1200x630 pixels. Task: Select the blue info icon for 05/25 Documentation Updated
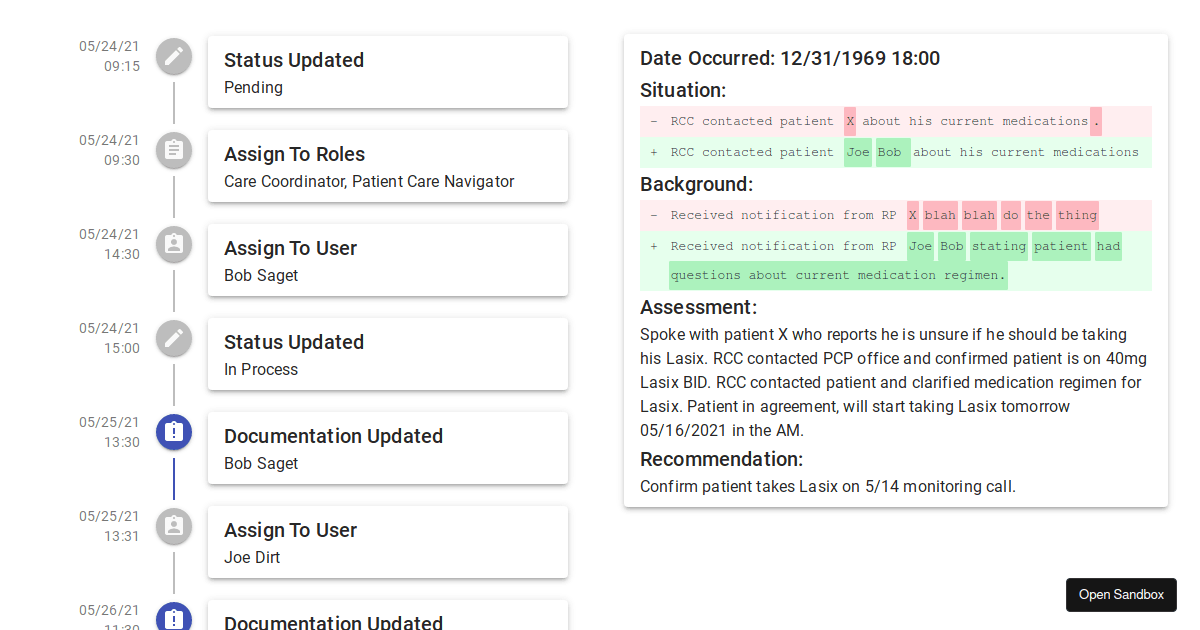click(x=174, y=432)
